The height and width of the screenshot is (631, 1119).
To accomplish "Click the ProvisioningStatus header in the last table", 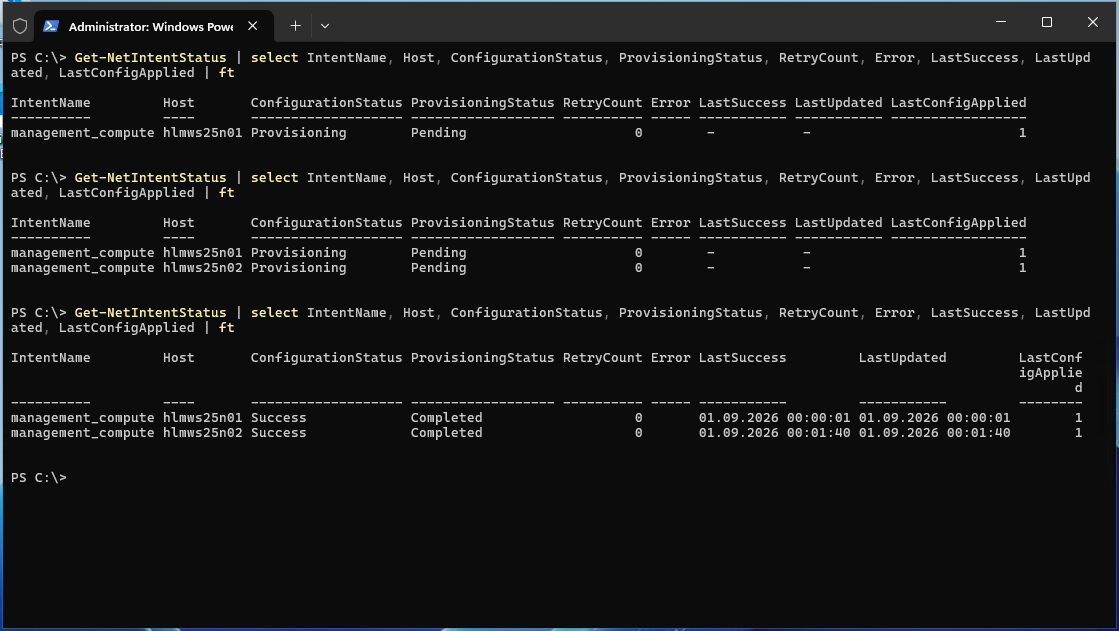I will click(482, 358).
